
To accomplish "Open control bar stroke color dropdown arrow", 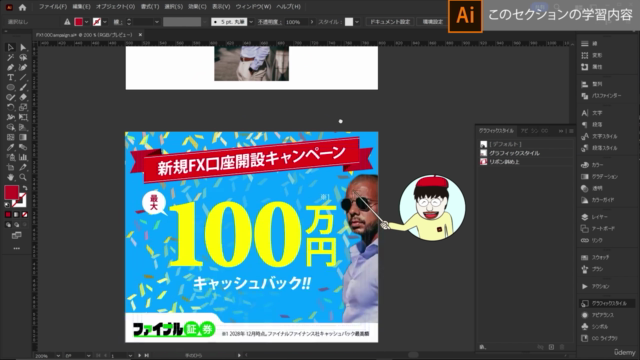I will (x=105, y=22).
